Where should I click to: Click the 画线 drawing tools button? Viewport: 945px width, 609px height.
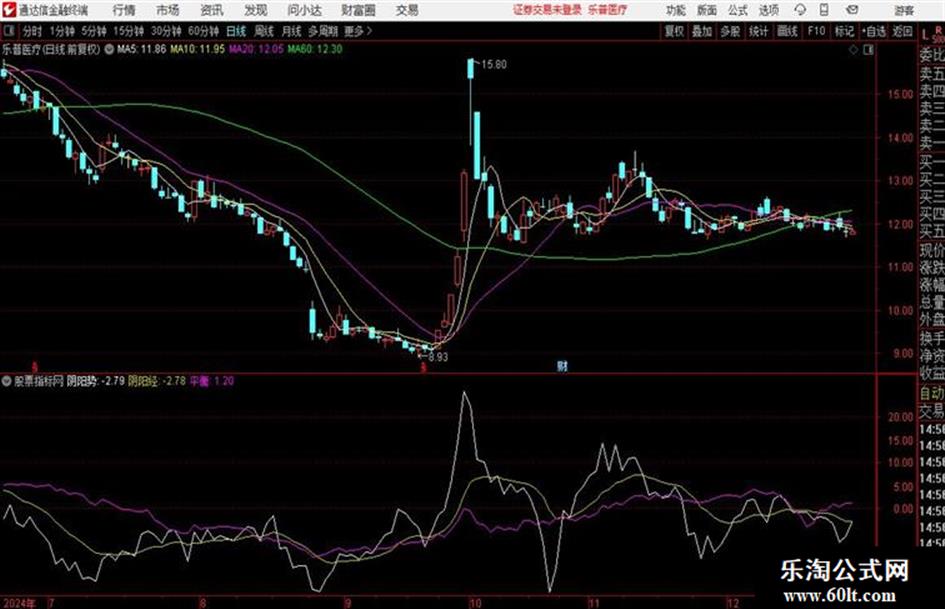(787, 31)
